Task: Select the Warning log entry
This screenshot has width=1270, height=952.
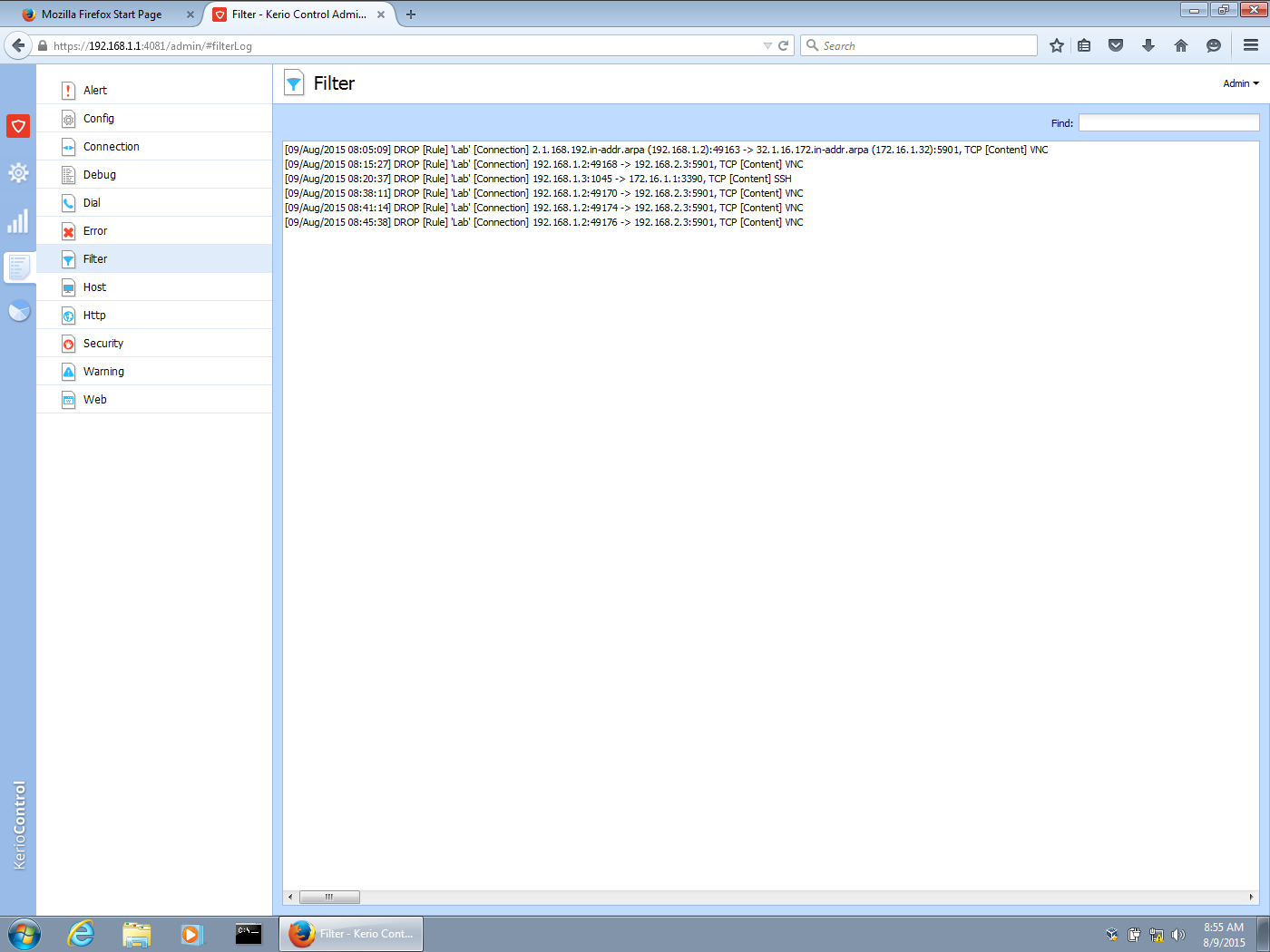Action: tap(154, 372)
